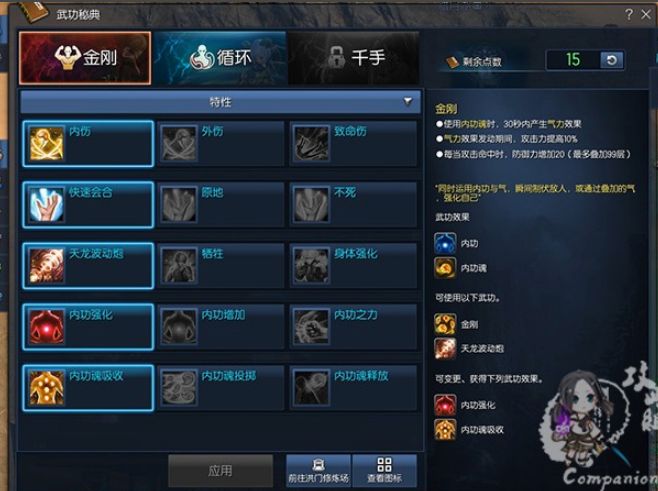Reset remaining points with refresh button
The height and width of the screenshot is (491, 658).
coord(611,60)
